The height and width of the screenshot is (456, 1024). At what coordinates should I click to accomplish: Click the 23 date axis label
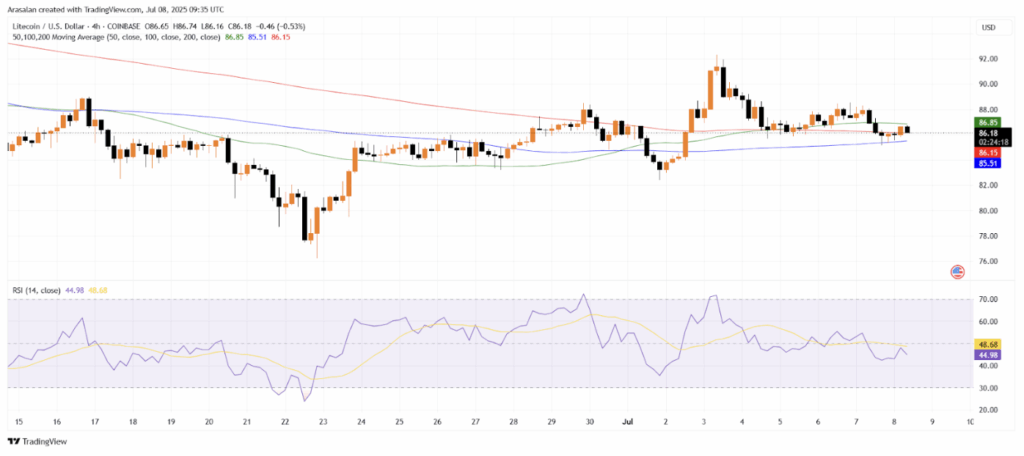click(323, 423)
